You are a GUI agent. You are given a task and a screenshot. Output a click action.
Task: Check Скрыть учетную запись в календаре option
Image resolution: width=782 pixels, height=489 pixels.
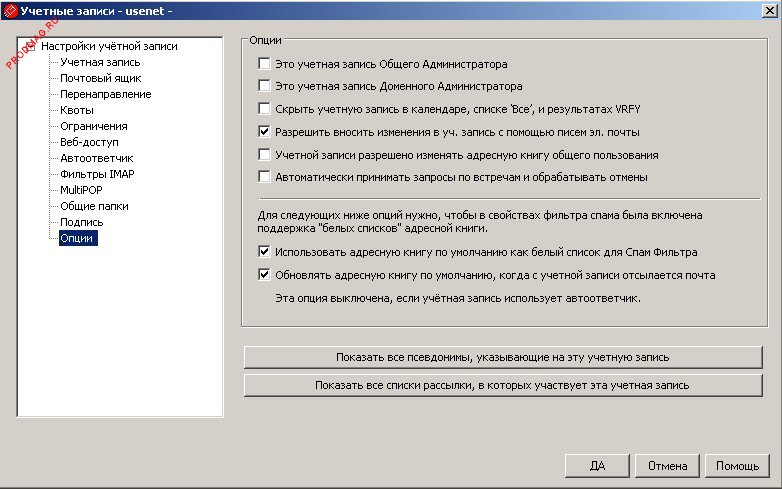(x=264, y=109)
